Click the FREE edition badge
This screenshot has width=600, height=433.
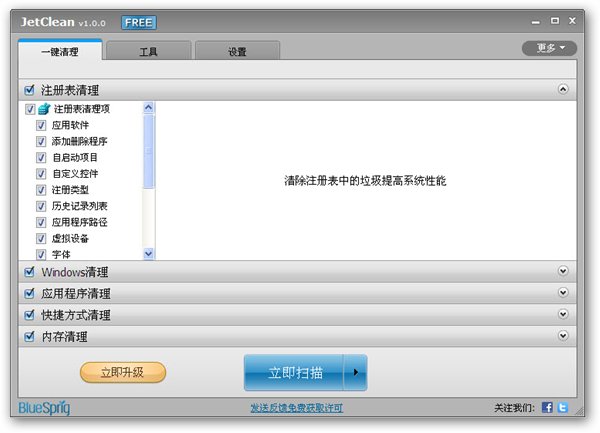(x=139, y=23)
